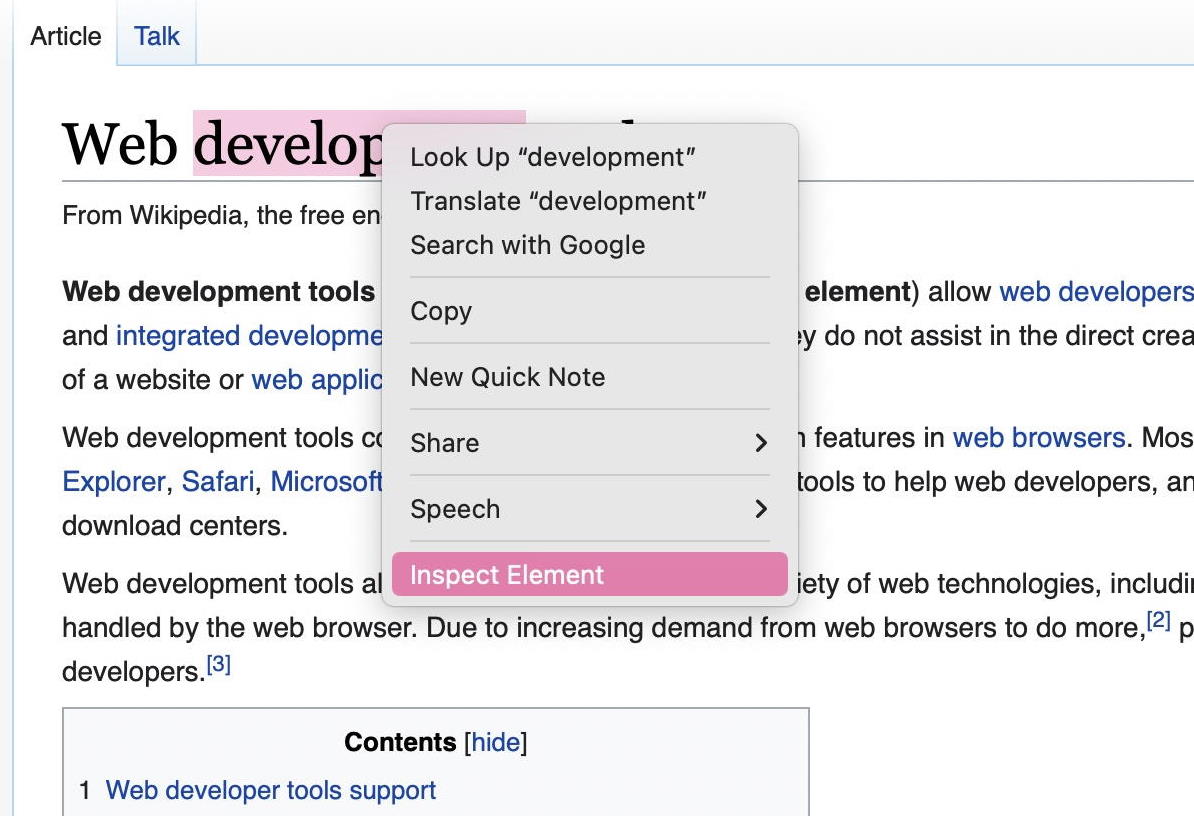This screenshot has height=816, width=1194.
Task: Open Web developer tools support section
Action: pyautogui.click(x=270, y=790)
